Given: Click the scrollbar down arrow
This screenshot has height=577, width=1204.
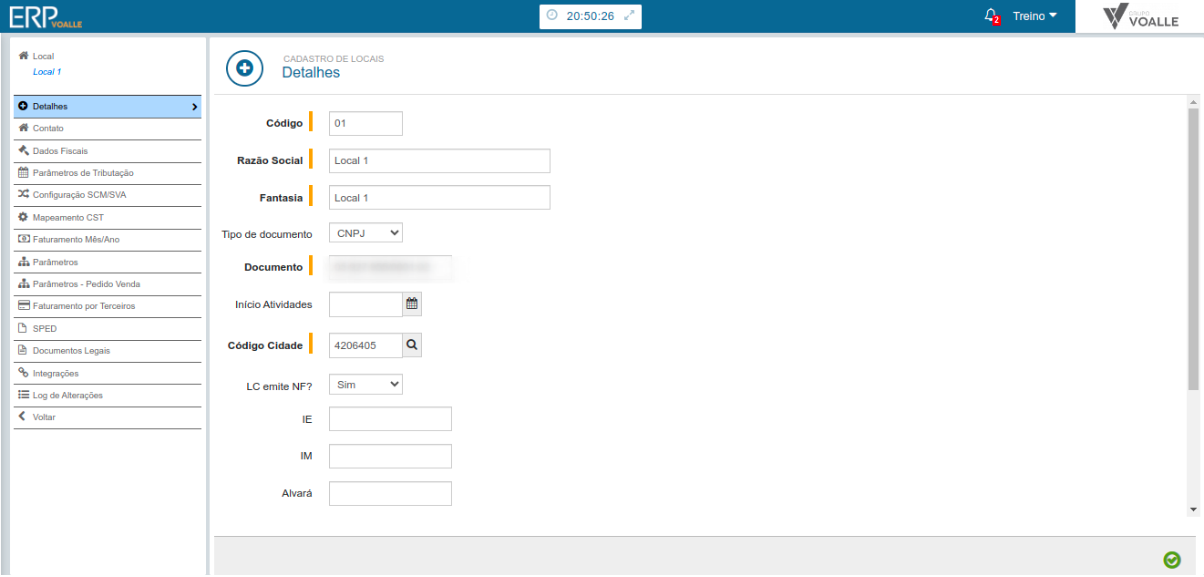Looking at the screenshot, I should click(1193, 509).
